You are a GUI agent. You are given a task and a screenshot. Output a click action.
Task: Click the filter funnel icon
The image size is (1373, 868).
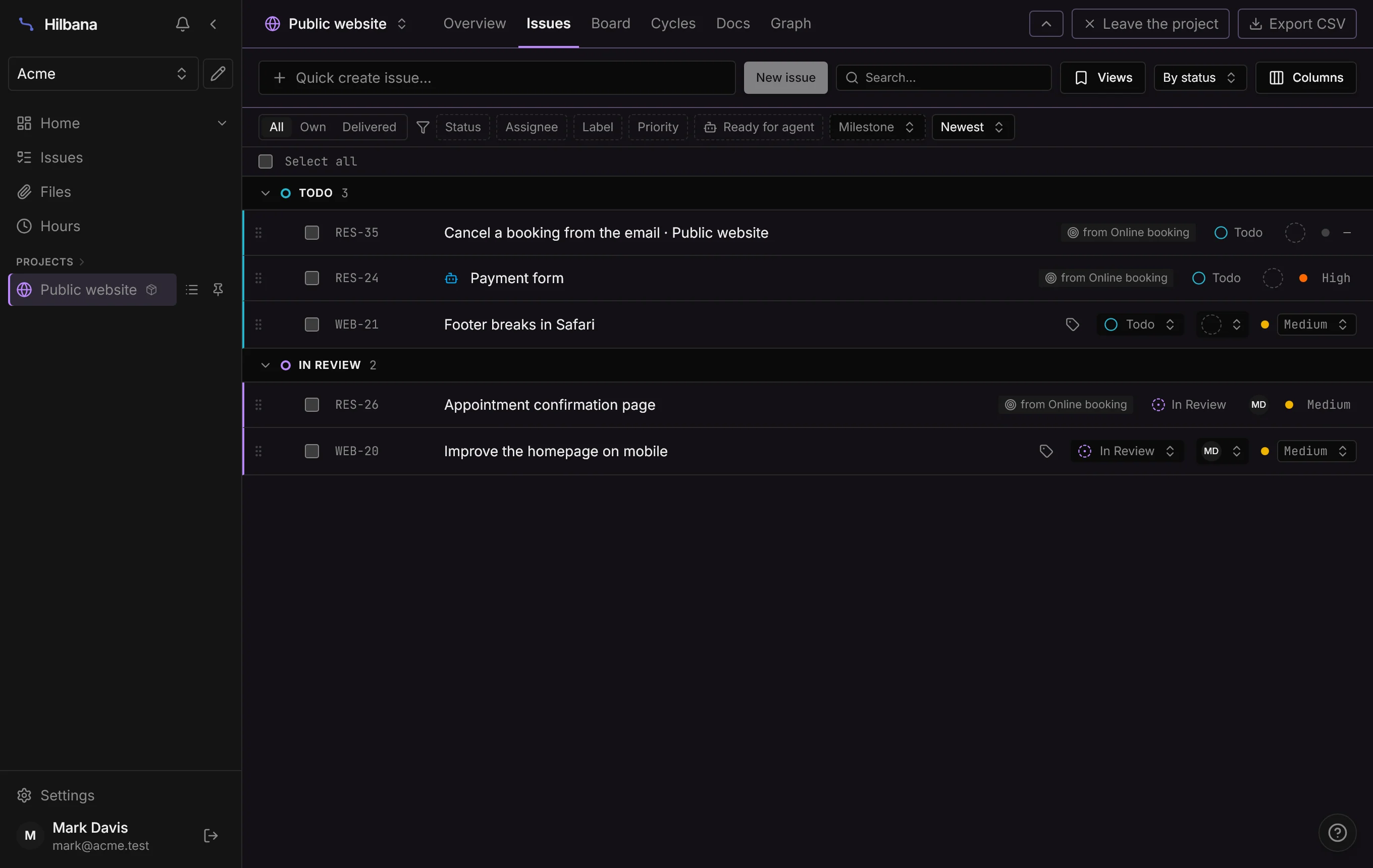coord(423,127)
